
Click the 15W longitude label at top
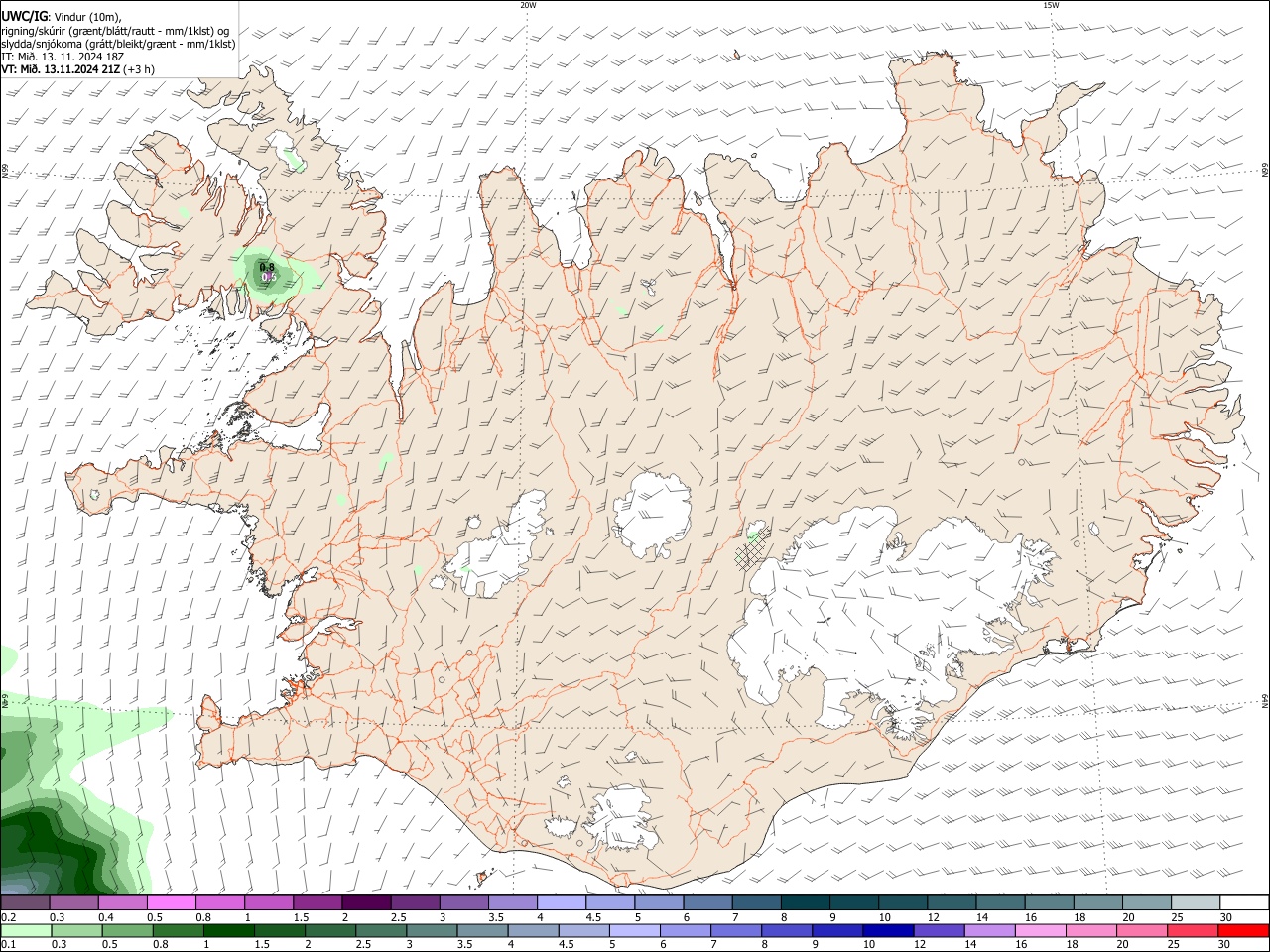coord(1051,5)
